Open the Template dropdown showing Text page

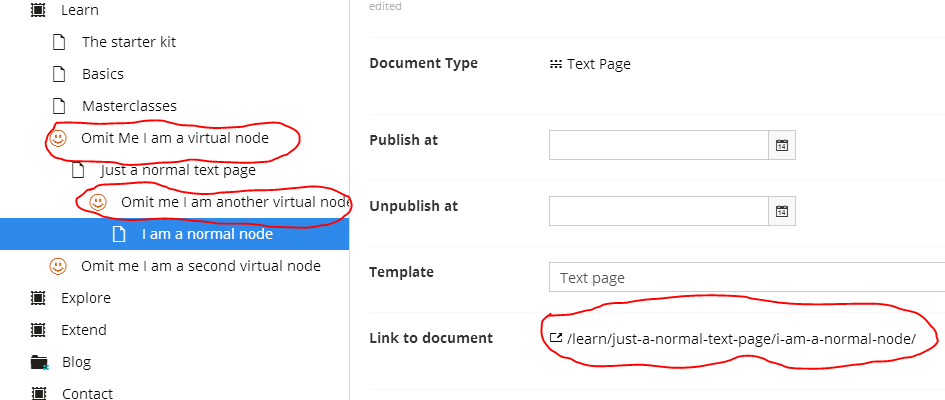(747, 277)
